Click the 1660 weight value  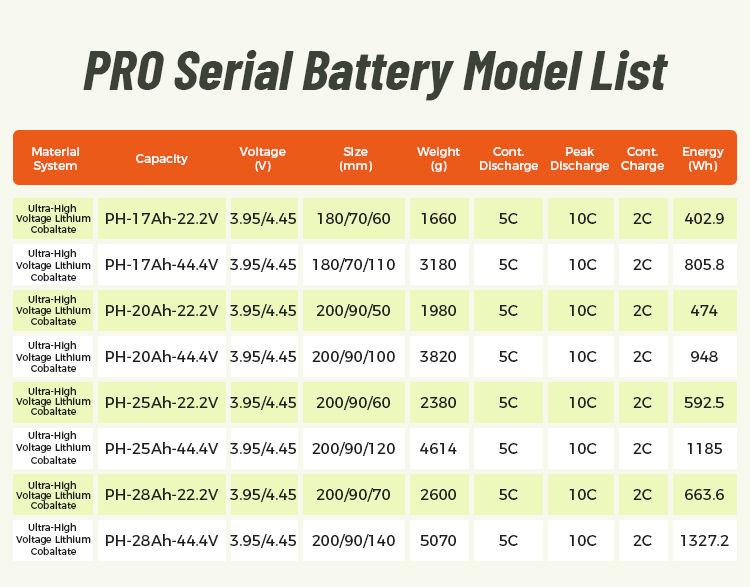coord(439,218)
